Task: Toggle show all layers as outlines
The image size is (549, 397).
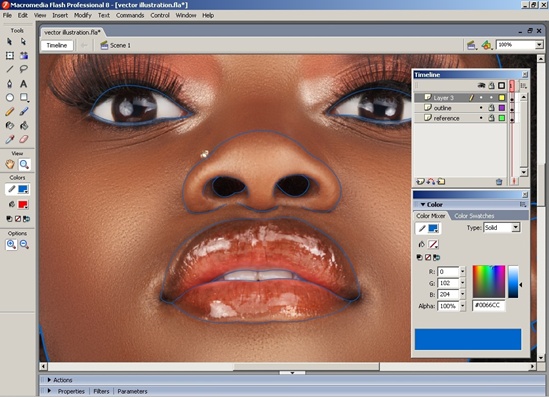Action: point(502,85)
